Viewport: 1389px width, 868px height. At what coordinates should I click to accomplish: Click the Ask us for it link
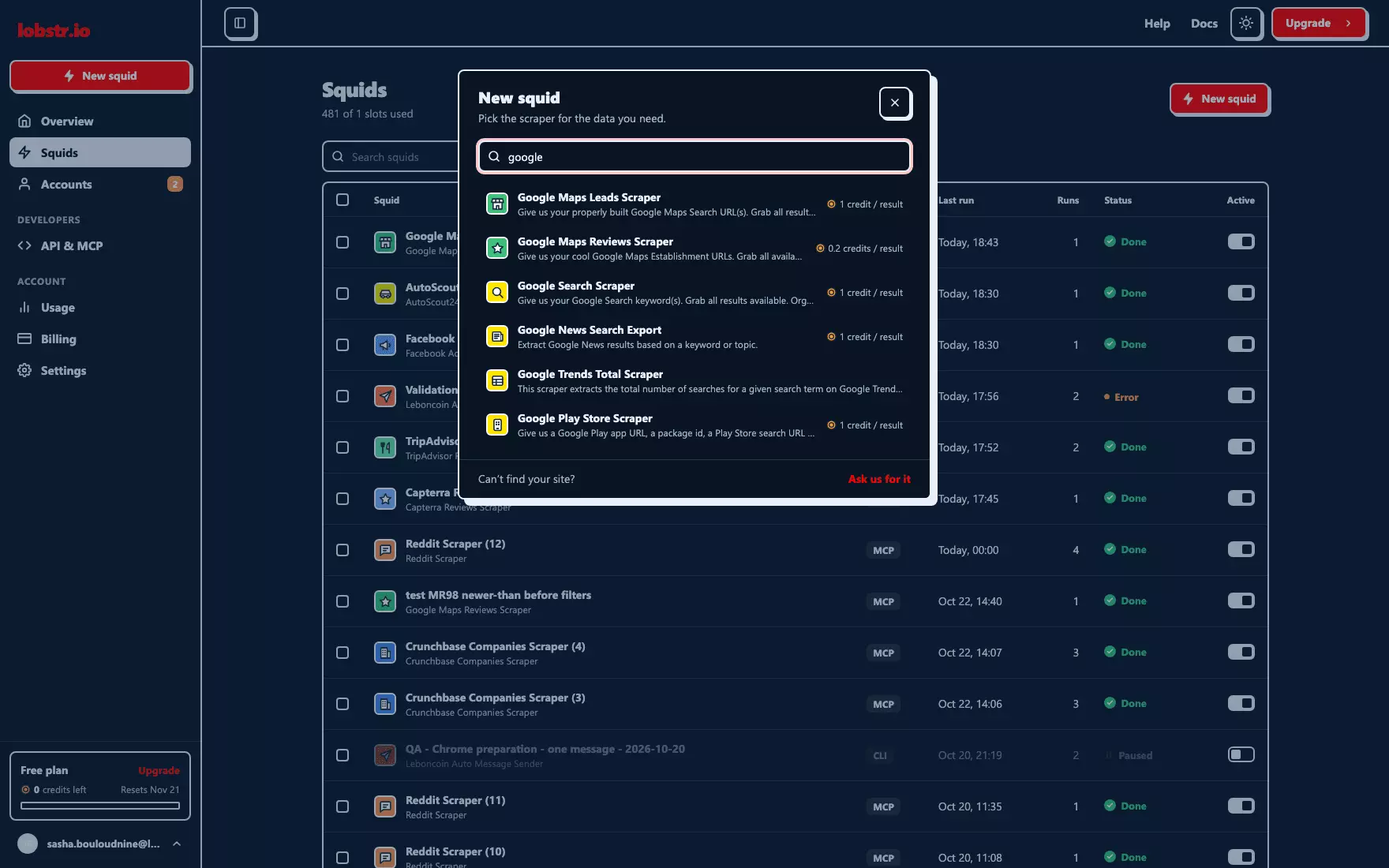[879, 479]
